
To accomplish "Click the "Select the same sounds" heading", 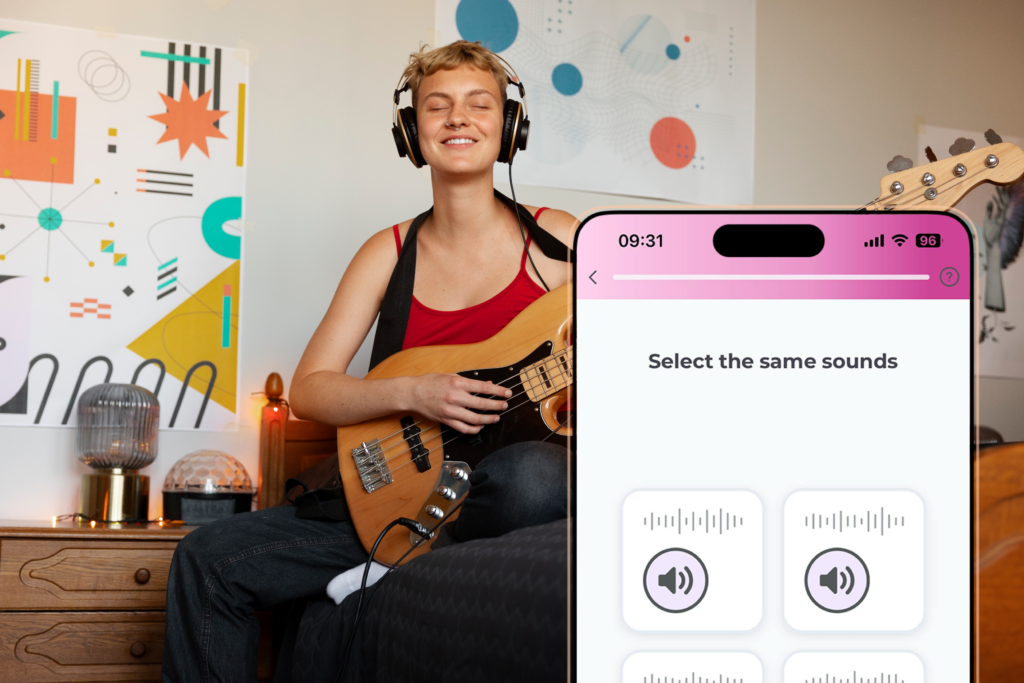I will (x=773, y=361).
